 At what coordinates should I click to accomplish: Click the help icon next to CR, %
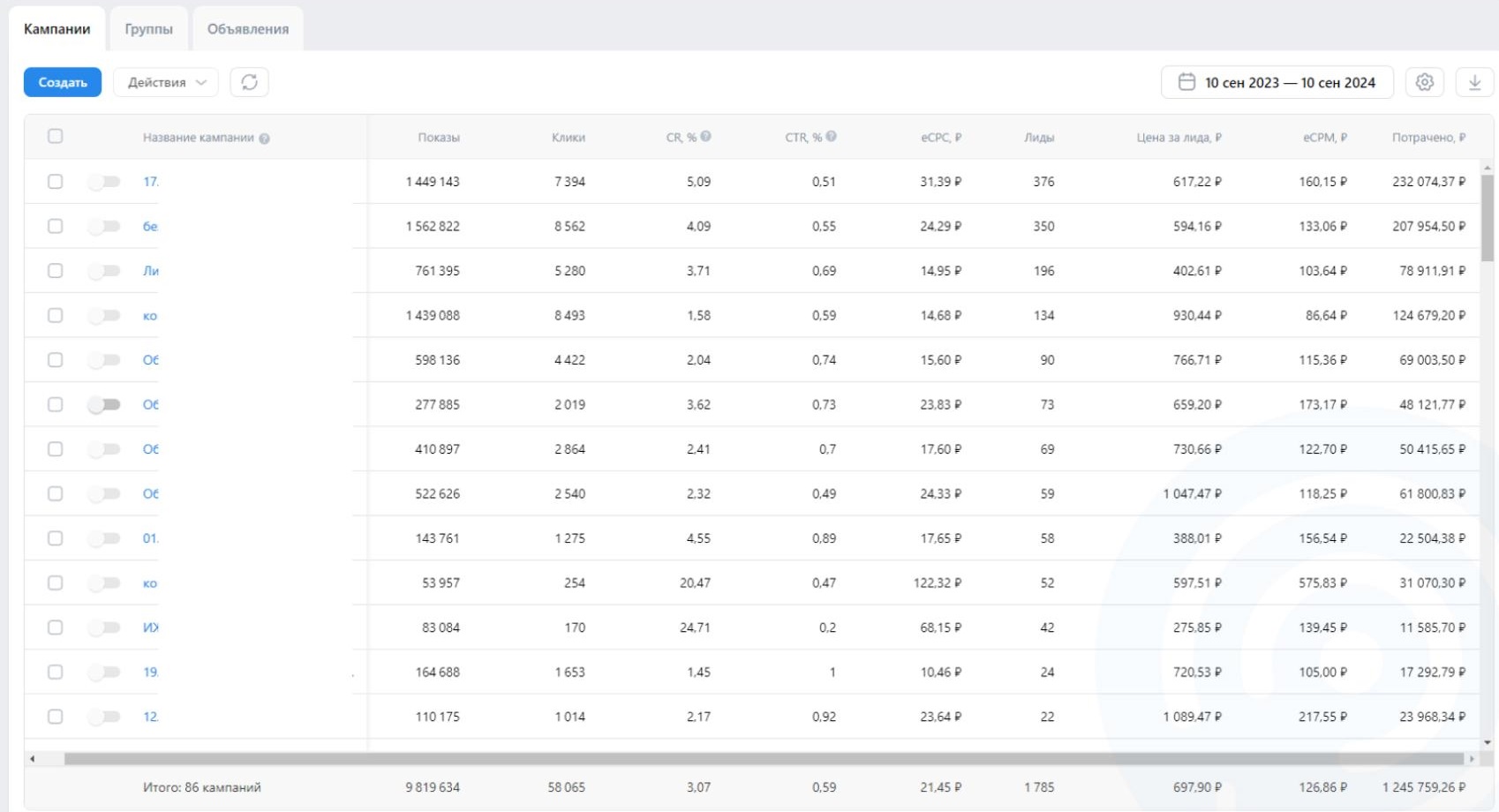[706, 137]
